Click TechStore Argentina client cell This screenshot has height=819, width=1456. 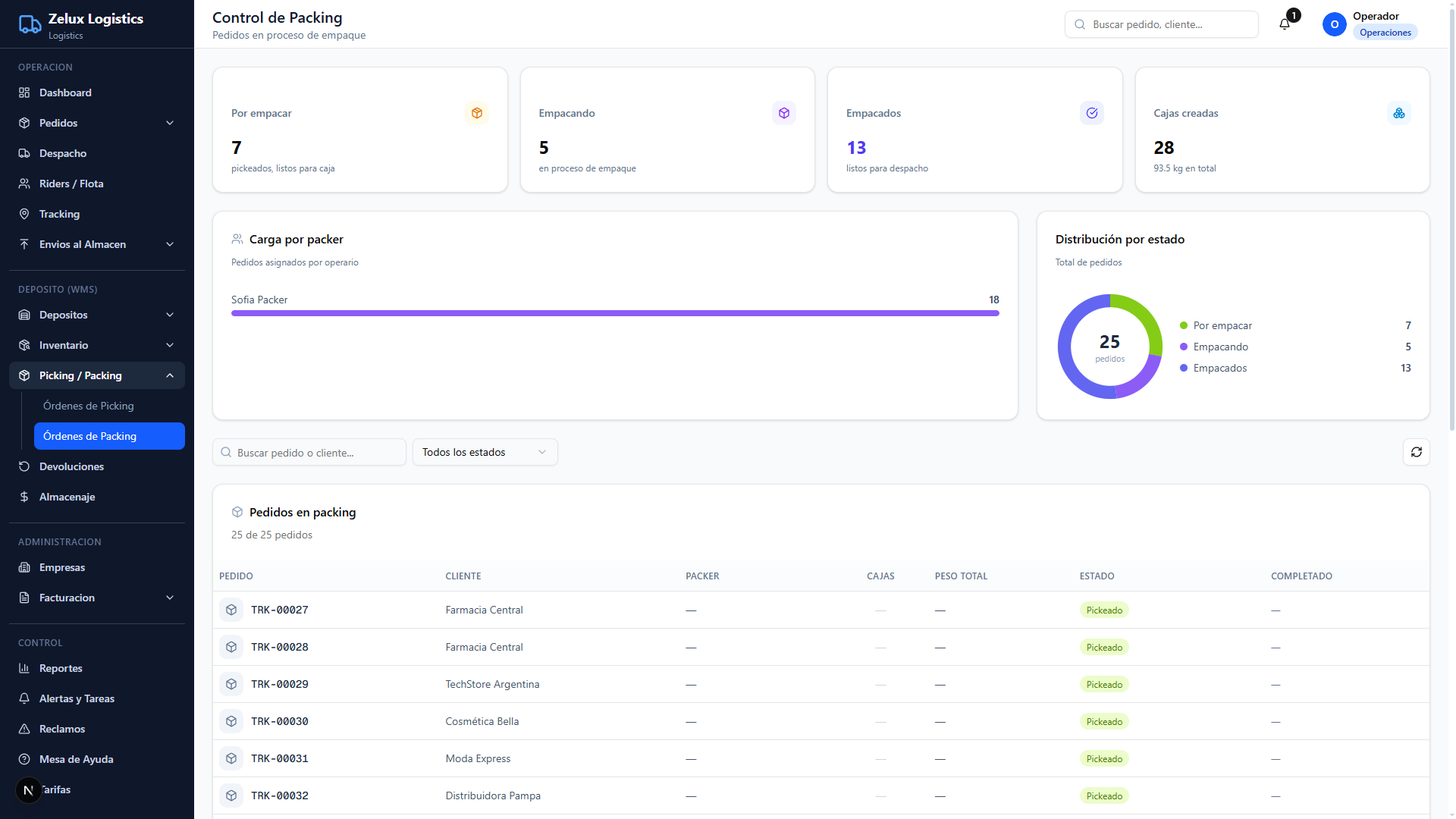492,684
